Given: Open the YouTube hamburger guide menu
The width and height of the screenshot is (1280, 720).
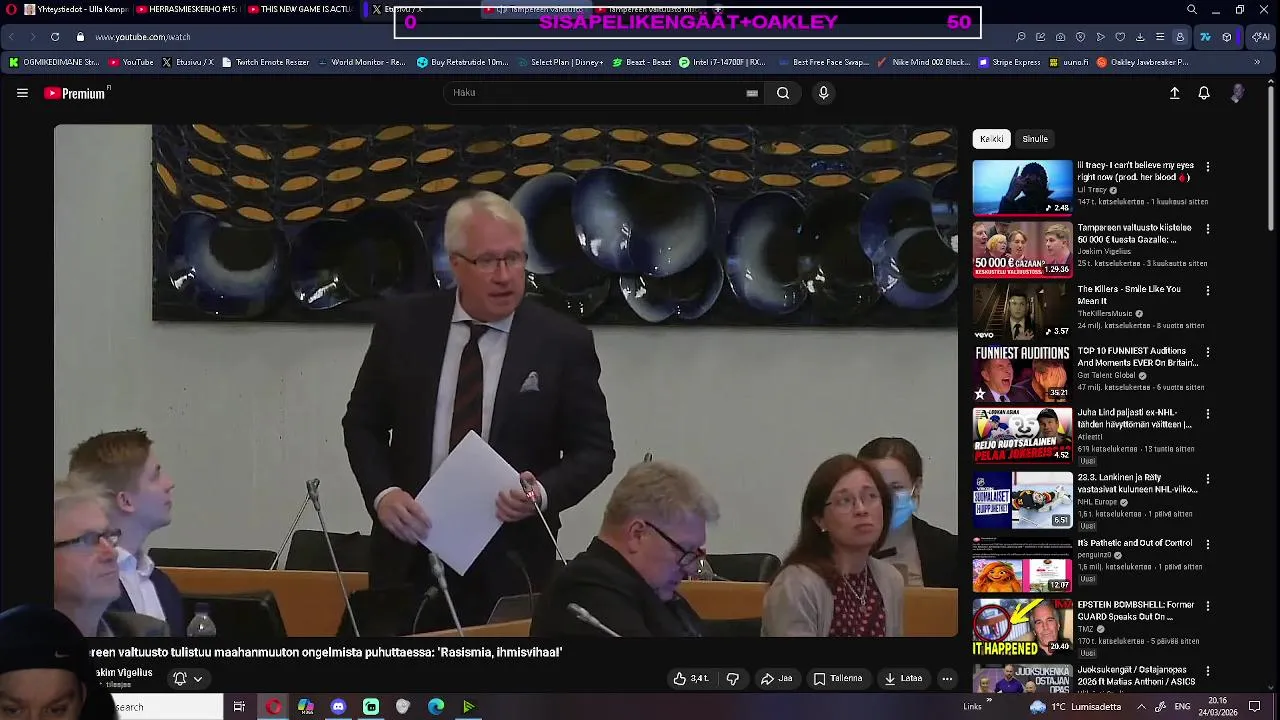Looking at the screenshot, I should (x=22, y=93).
